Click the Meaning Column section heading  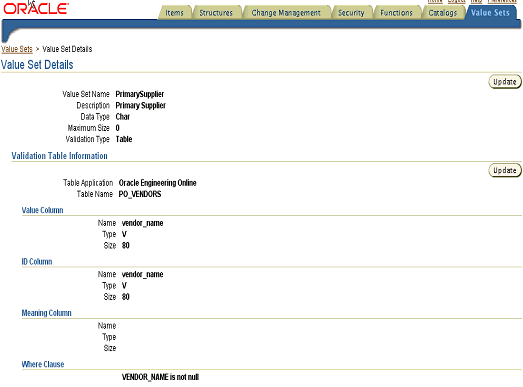pyautogui.click(x=46, y=313)
